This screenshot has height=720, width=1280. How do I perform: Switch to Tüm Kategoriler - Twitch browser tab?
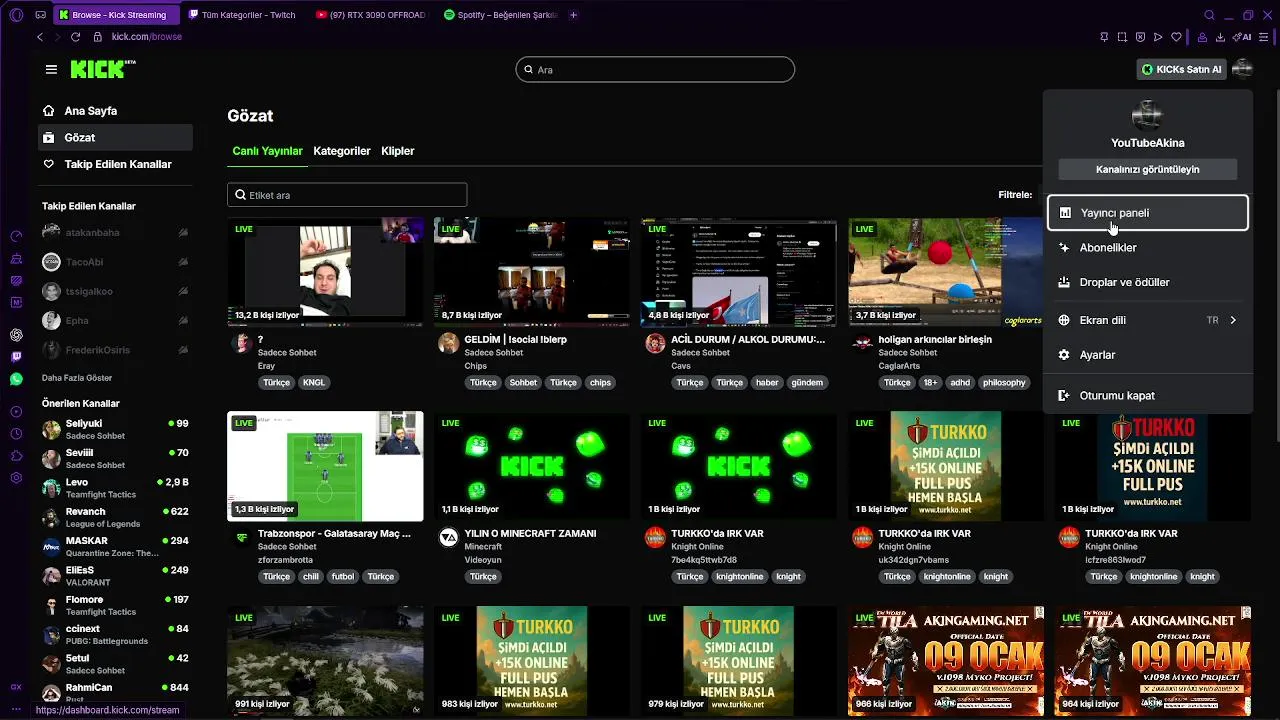pos(242,15)
